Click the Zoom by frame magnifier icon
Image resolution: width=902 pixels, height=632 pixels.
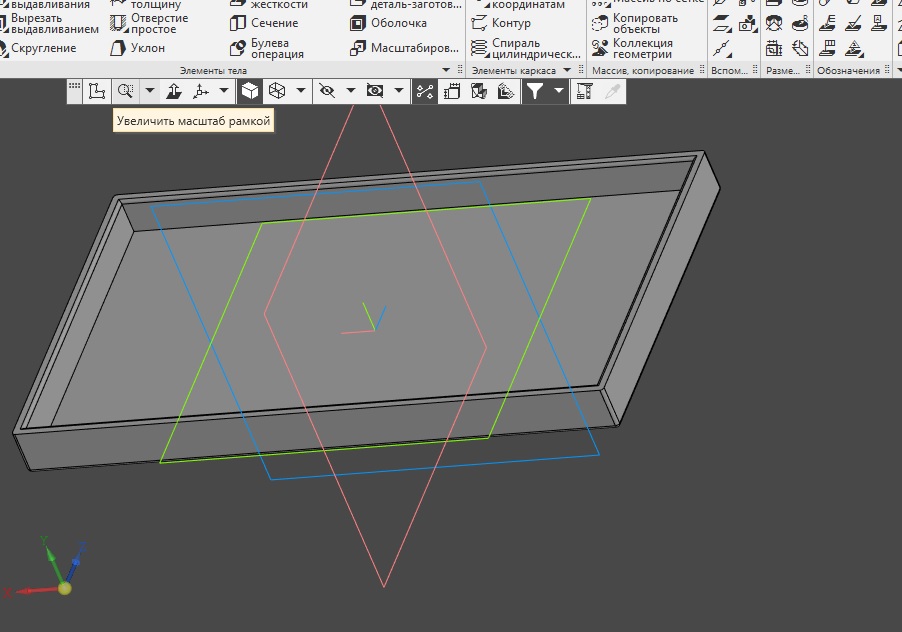tap(125, 91)
